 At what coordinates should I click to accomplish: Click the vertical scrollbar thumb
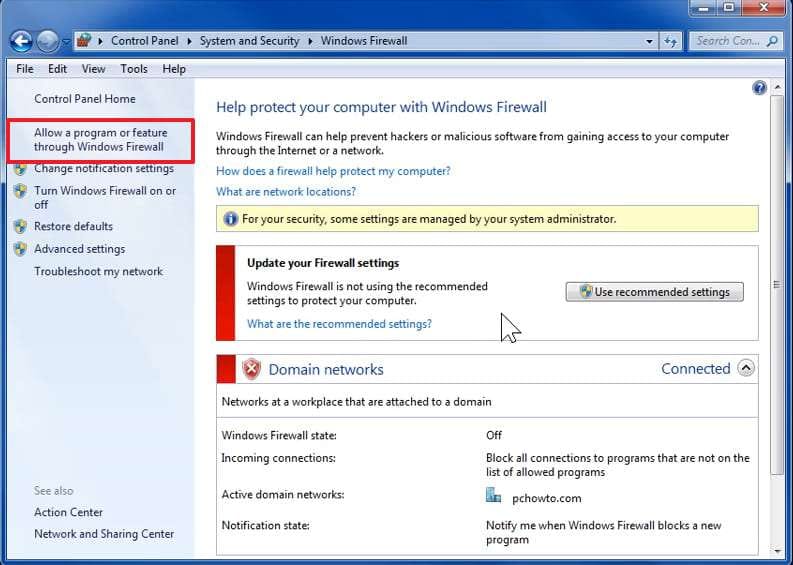coord(776,285)
